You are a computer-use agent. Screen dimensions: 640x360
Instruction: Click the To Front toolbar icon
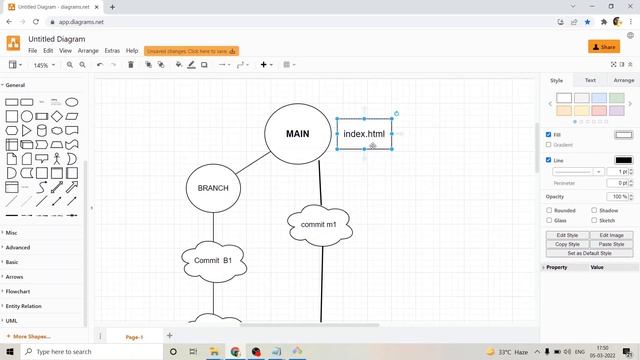tap(149, 64)
